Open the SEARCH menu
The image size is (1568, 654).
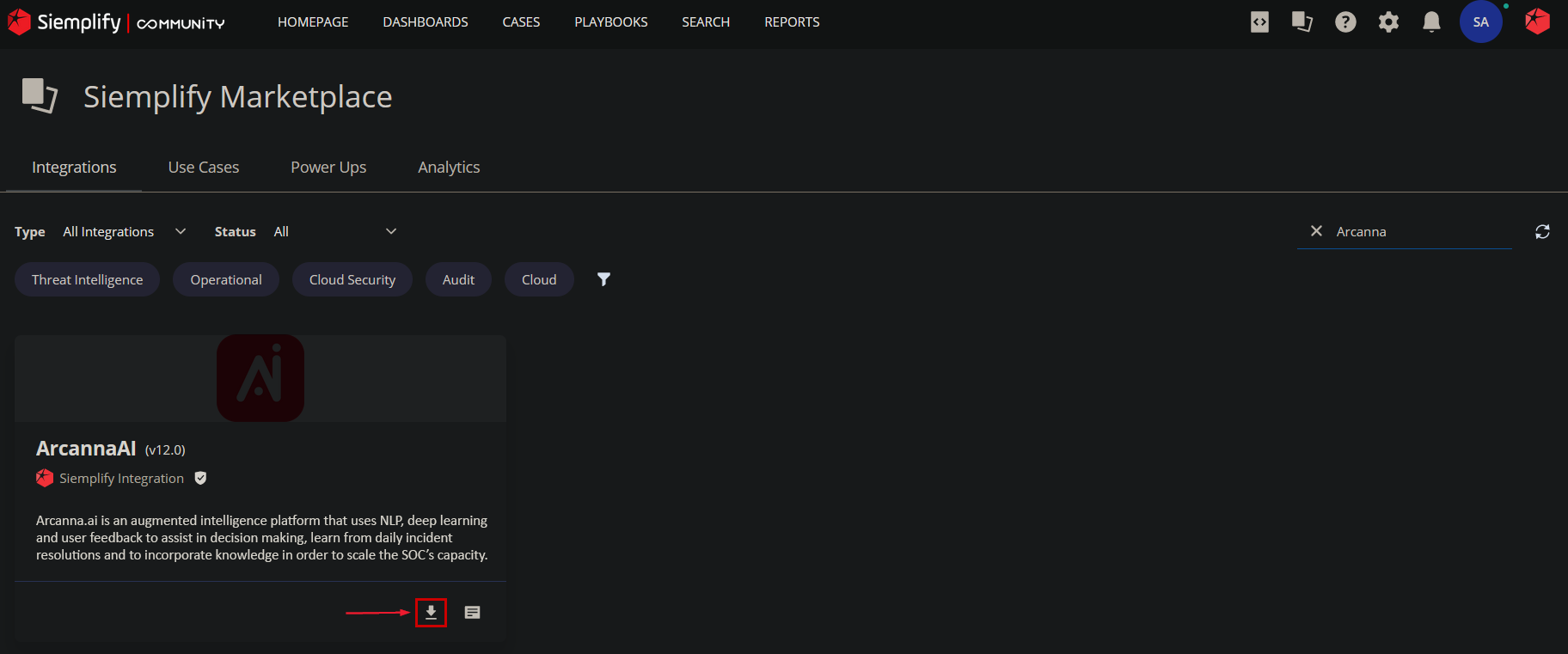pos(706,22)
